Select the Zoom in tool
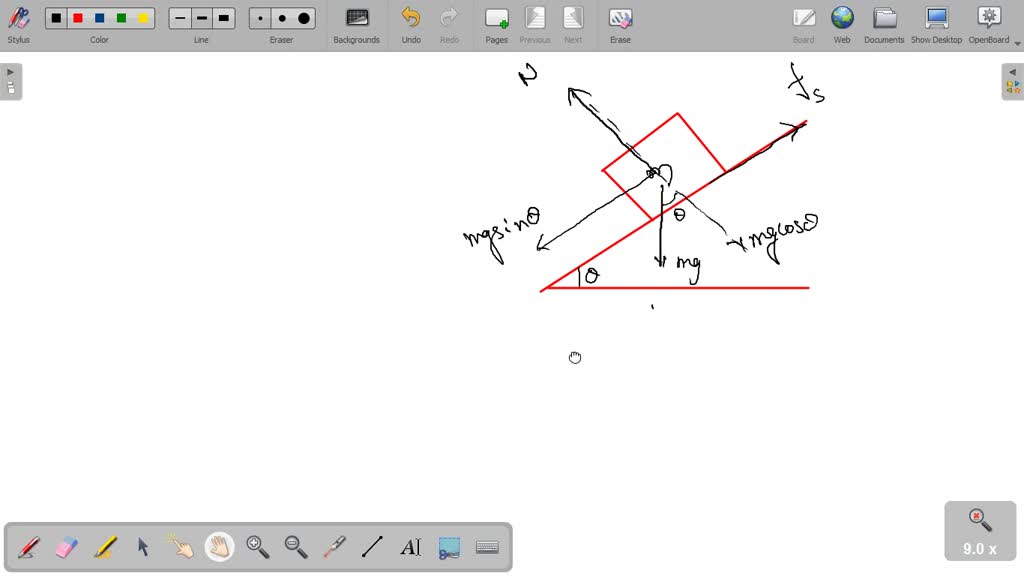This screenshot has width=1024, height=576. 257,547
